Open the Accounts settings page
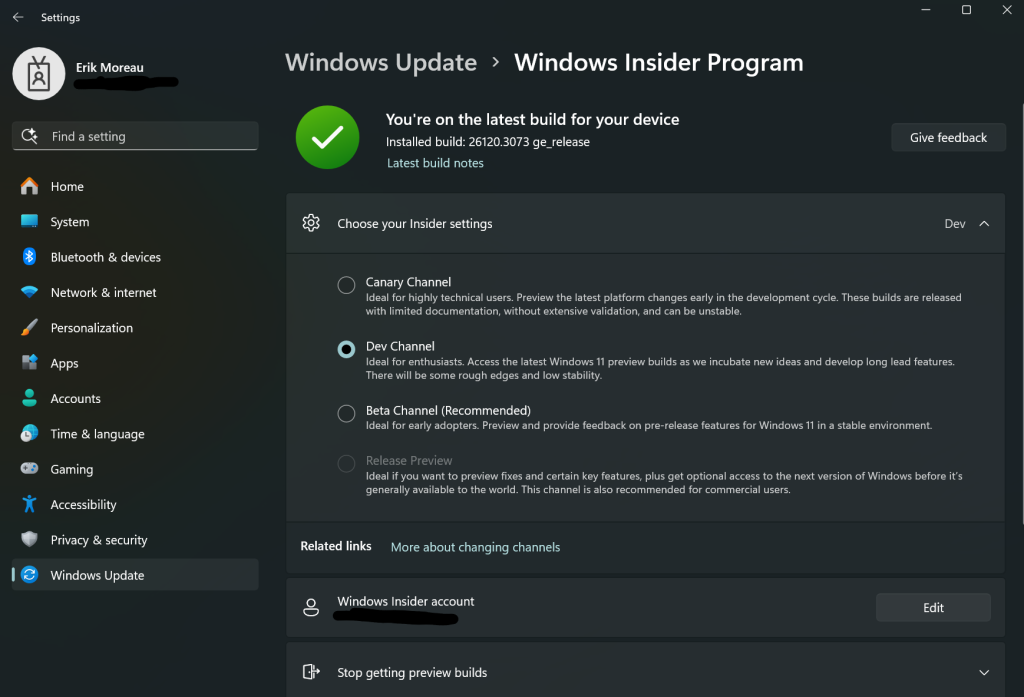Viewport: 1024px width, 697px height. [76, 399]
